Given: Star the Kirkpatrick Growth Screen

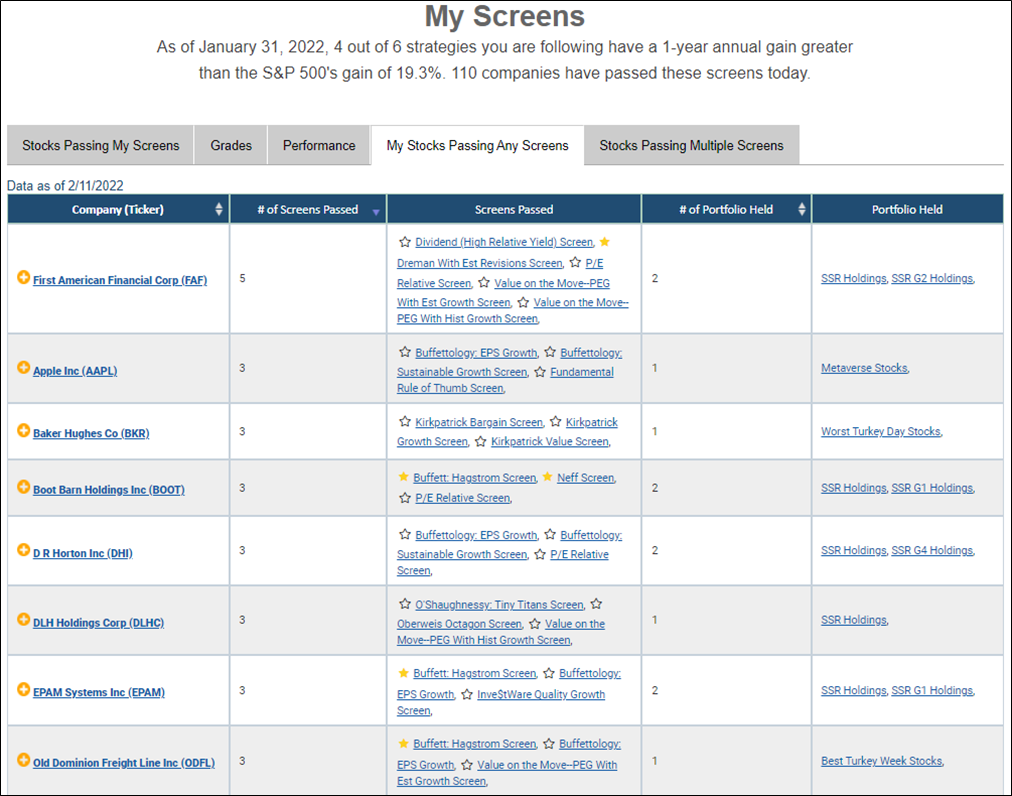Looking at the screenshot, I should click(556, 422).
